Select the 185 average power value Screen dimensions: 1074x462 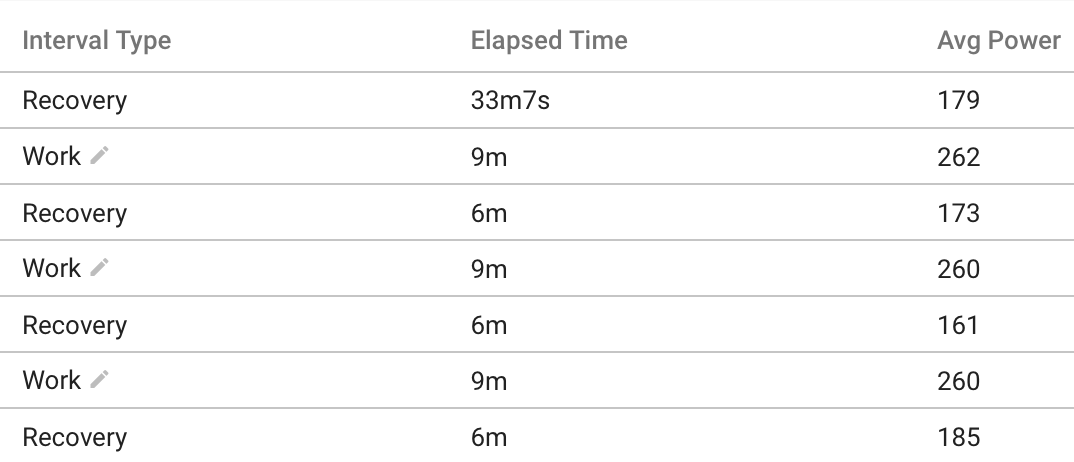click(958, 437)
